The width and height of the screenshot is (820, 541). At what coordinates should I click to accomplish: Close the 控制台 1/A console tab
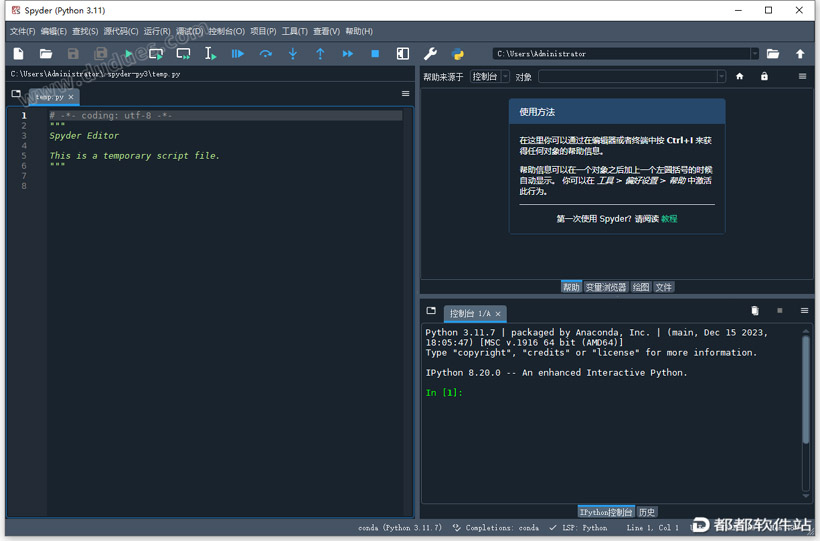click(x=498, y=314)
